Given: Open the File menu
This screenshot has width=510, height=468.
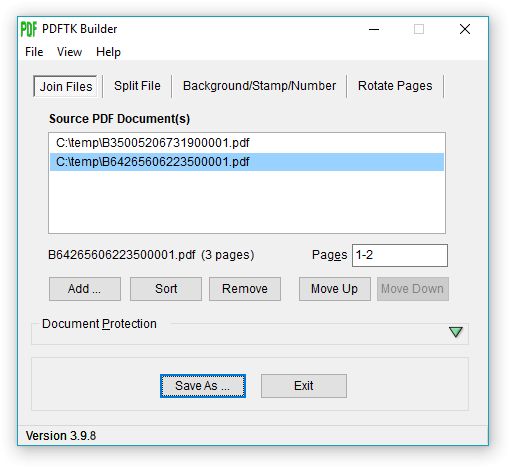Looking at the screenshot, I should click(x=34, y=52).
